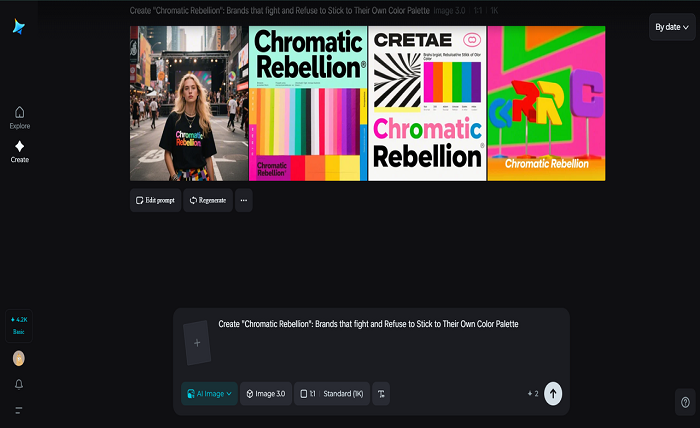
Task: Open the notifications bell
Action: click(x=19, y=384)
